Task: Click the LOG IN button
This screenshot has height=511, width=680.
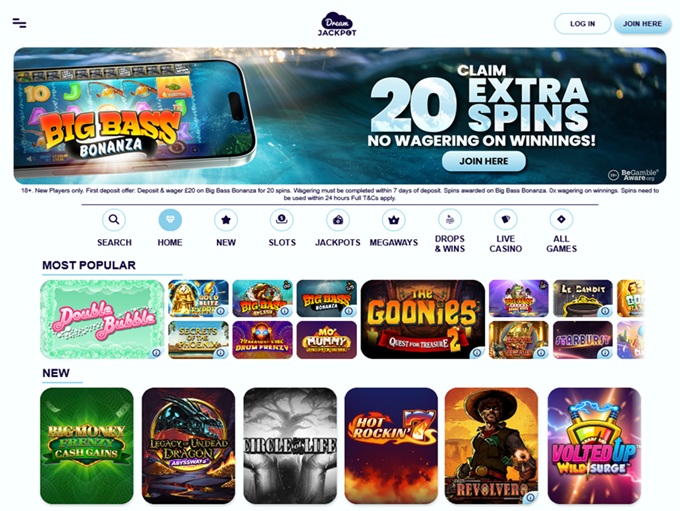Action: pos(582,24)
